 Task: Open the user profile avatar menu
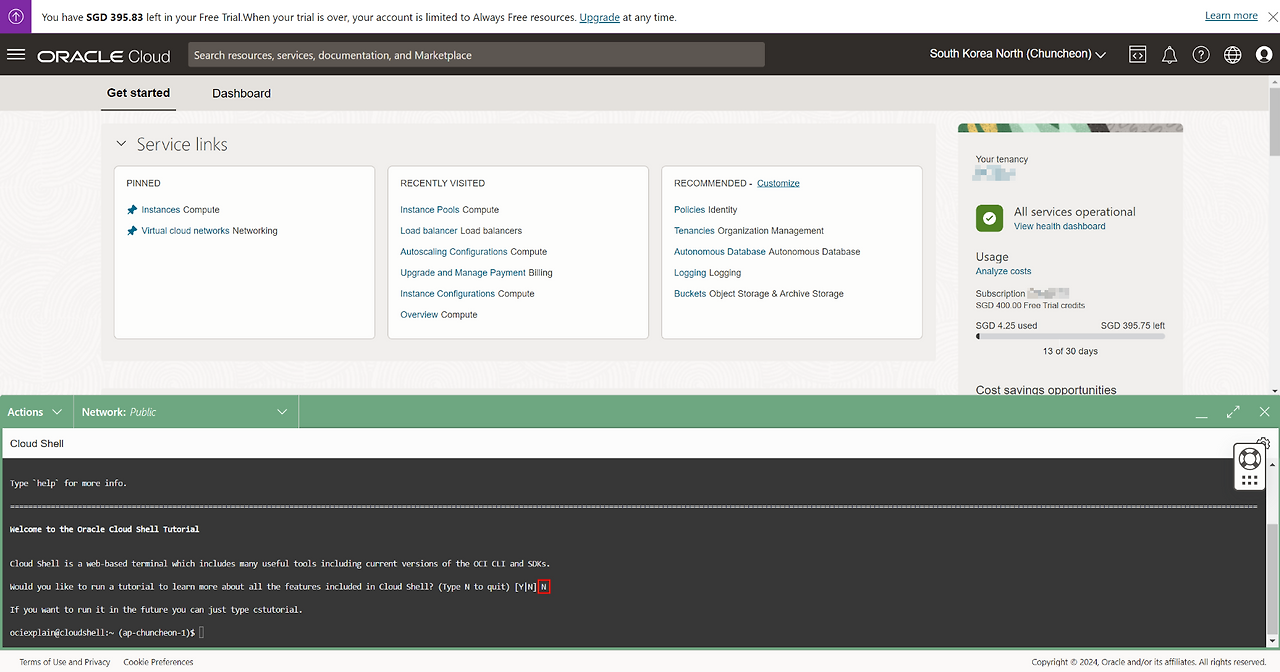pyautogui.click(x=1264, y=55)
